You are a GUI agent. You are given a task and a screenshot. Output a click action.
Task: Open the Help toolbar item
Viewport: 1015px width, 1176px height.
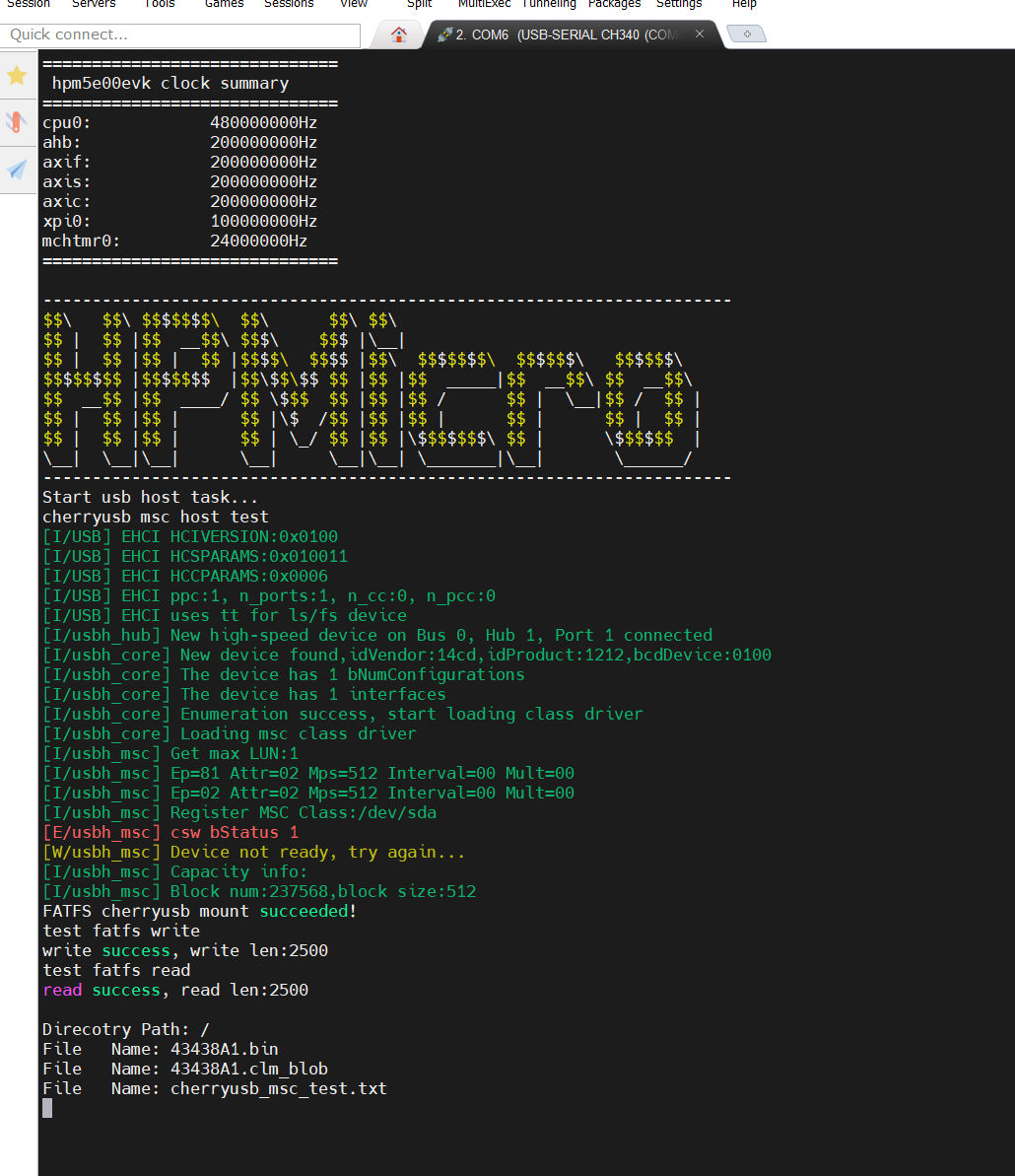point(744,4)
